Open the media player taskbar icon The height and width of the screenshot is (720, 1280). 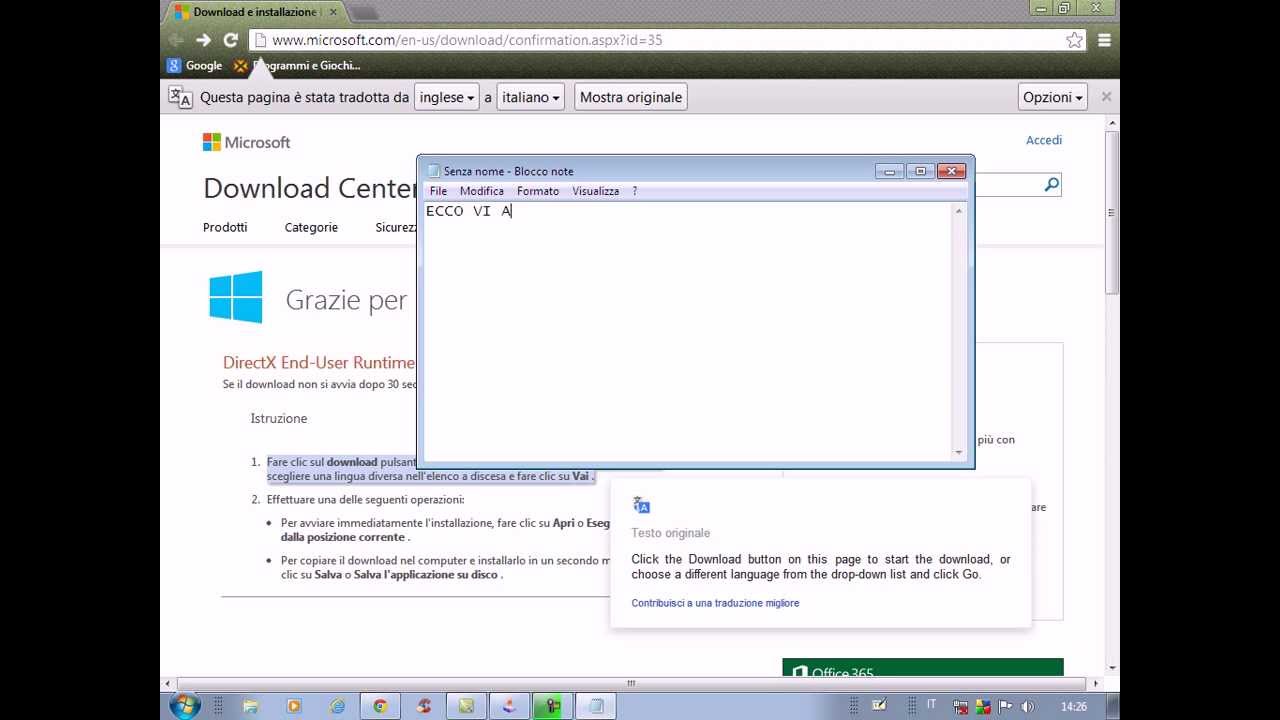[x=294, y=706]
